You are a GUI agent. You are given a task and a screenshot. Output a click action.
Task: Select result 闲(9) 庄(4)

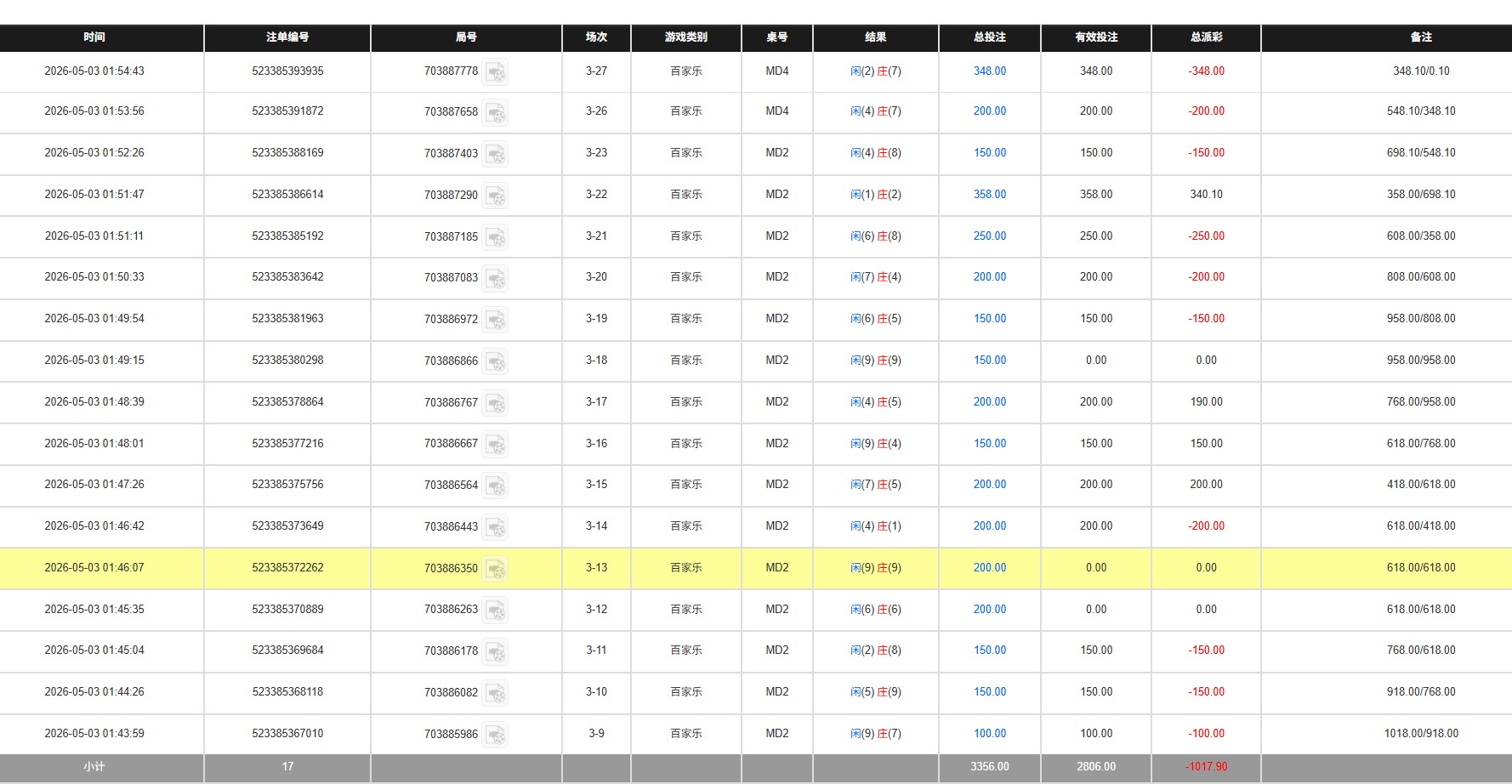tap(876, 444)
